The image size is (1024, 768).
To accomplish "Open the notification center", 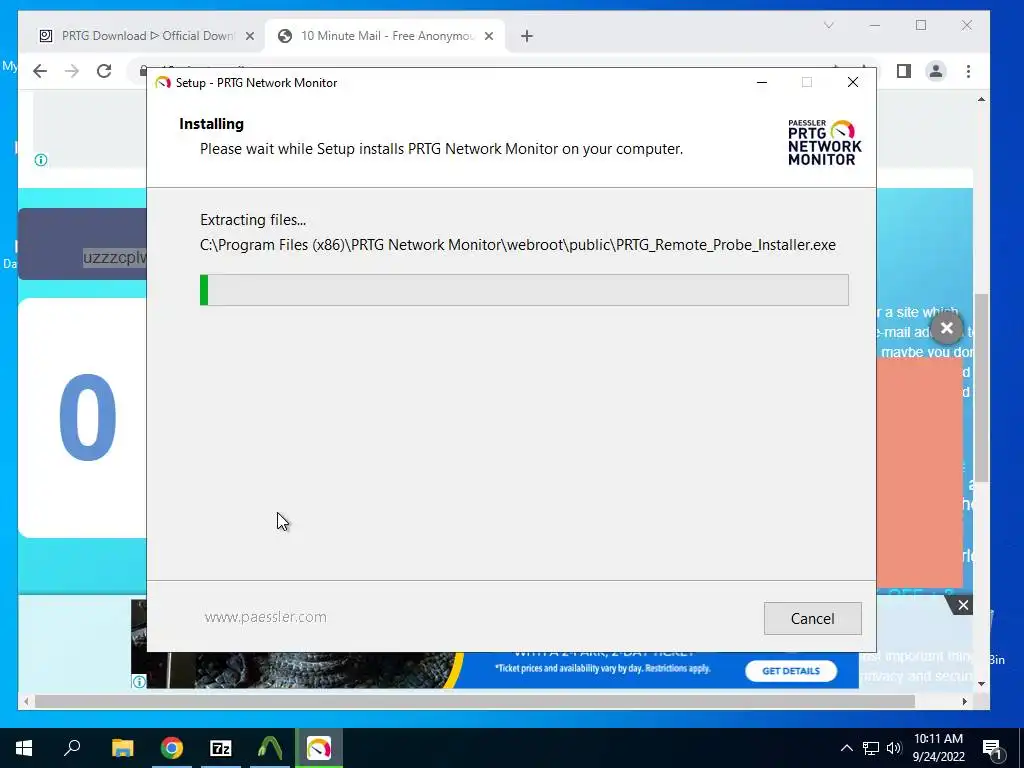I will tap(992, 749).
